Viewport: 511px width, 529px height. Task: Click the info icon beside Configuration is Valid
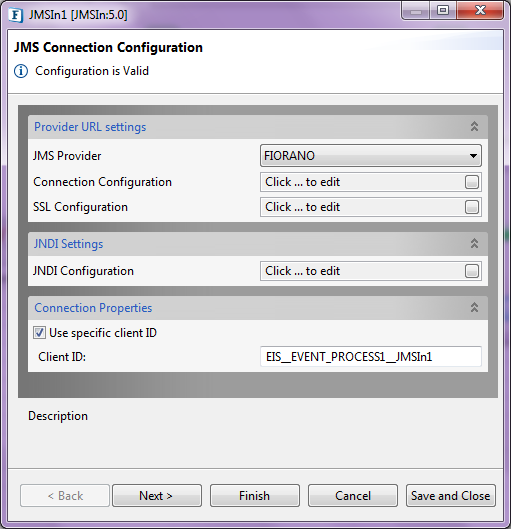tap(21, 71)
